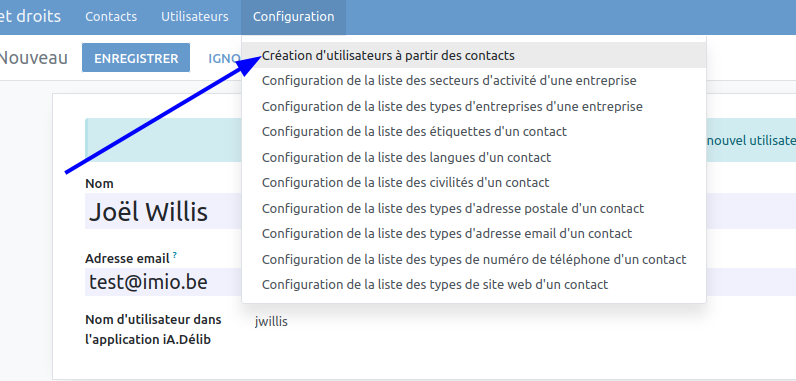Open the Utilisateurs menu
Screen dimensions: 796x381
(194, 17)
